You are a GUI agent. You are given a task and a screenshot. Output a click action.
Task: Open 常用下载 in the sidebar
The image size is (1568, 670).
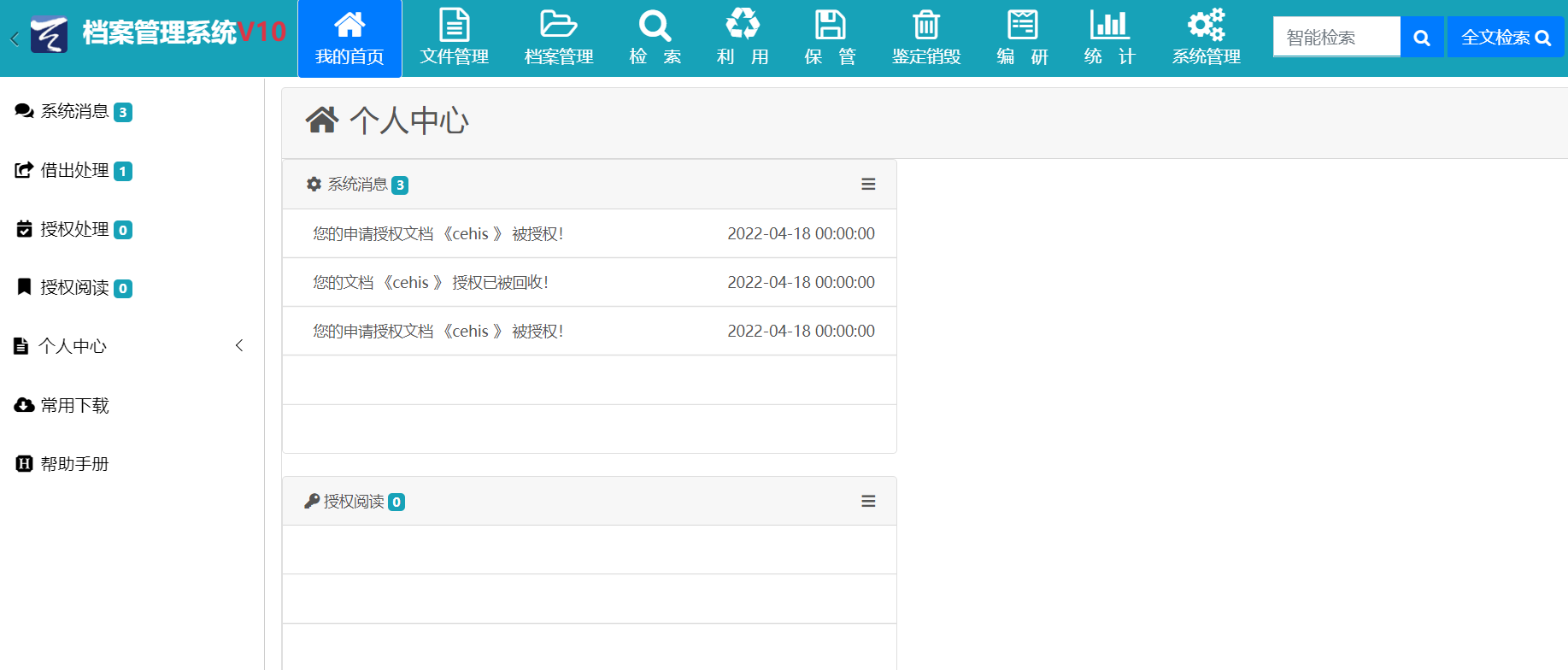click(x=74, y=406)
